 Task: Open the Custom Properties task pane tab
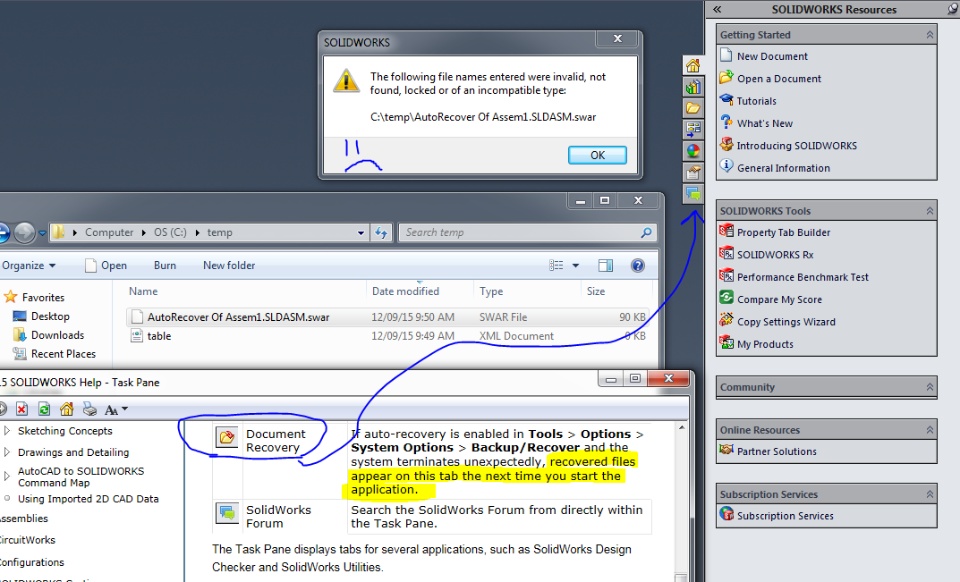tap(692, 173)
